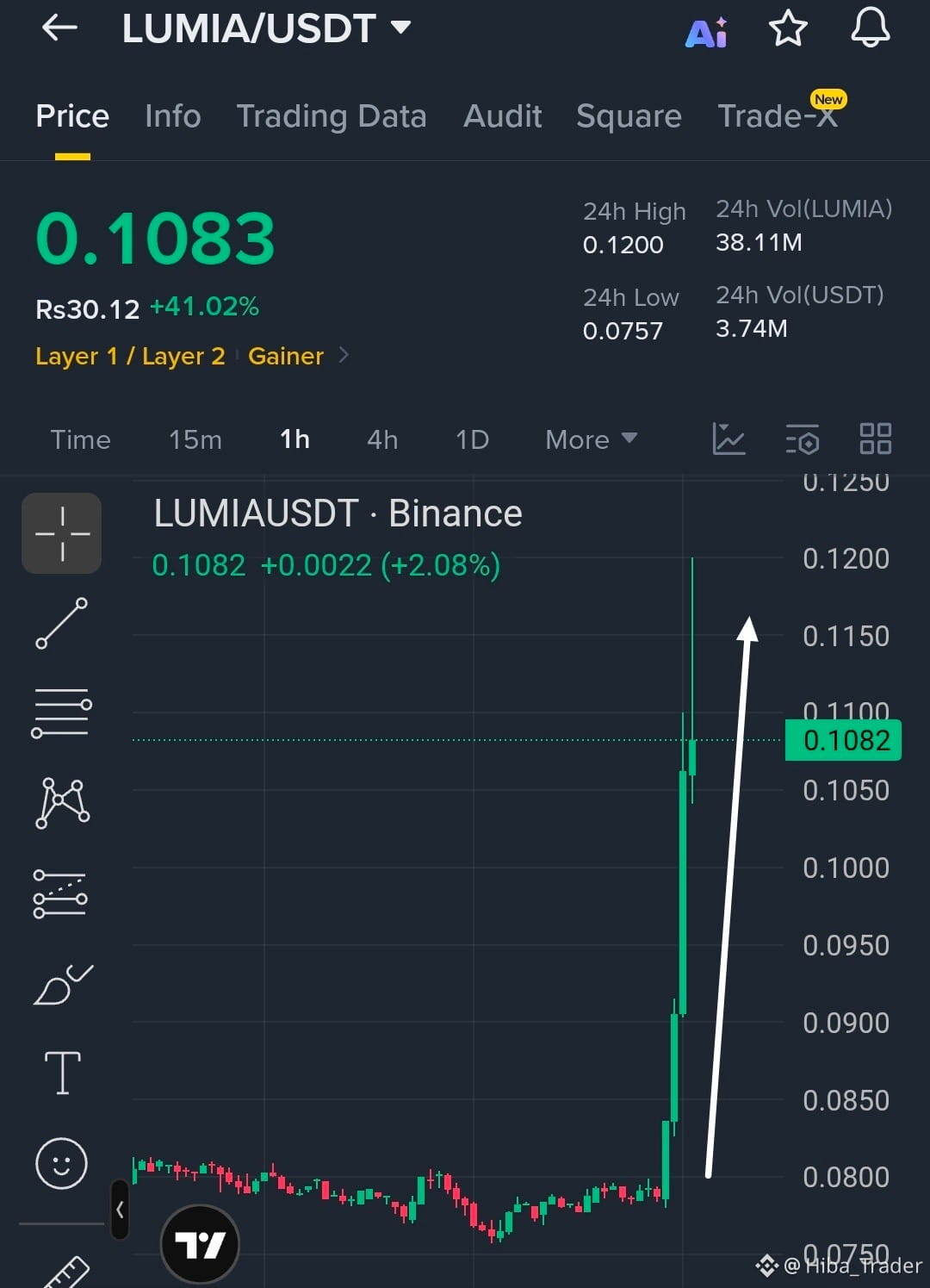The width and height of the screenshot is (930, 1288).
Task: Tap the 0.0800 price axis label
Action: [x=846, y=1177]
